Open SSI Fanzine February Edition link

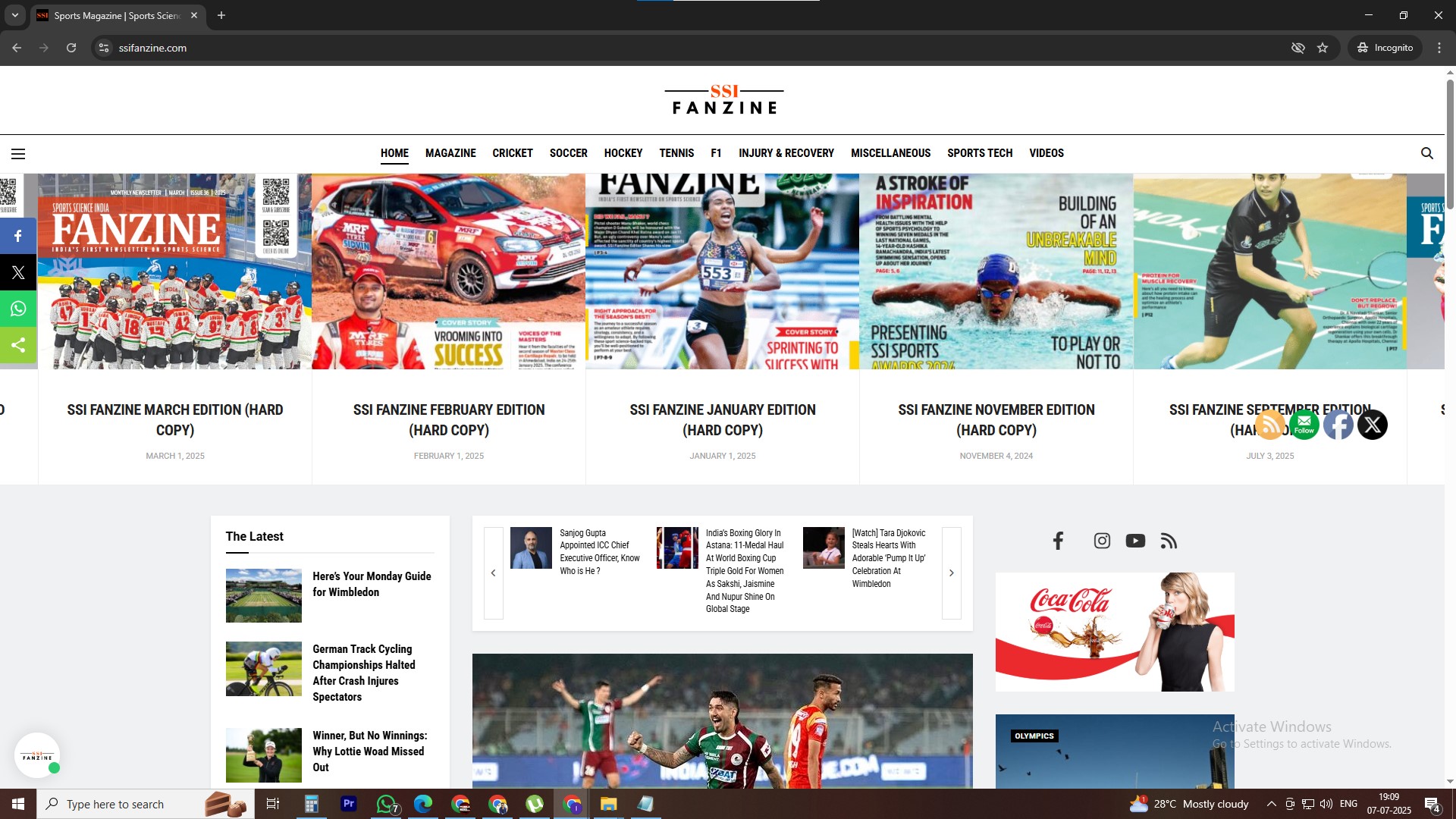[448, 419]
